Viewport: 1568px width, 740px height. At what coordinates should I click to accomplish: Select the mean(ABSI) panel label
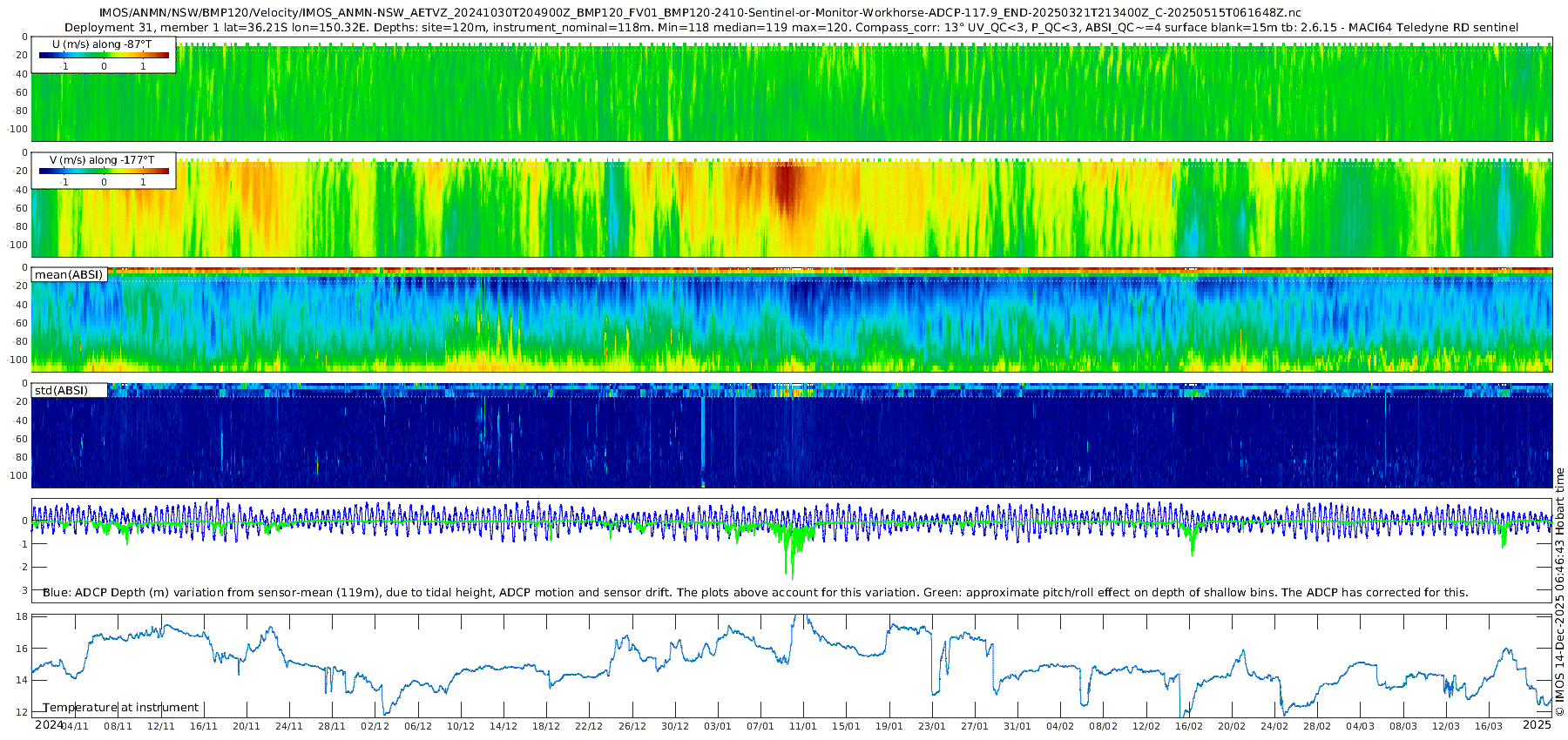[69, 275]
